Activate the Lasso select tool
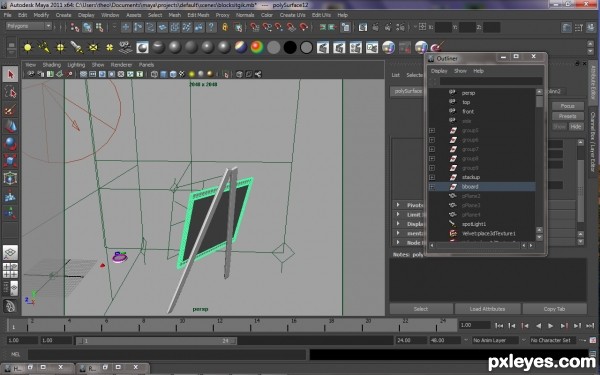Image resolution: width=600 pixels, height=375 pixels. pos(10,92)
